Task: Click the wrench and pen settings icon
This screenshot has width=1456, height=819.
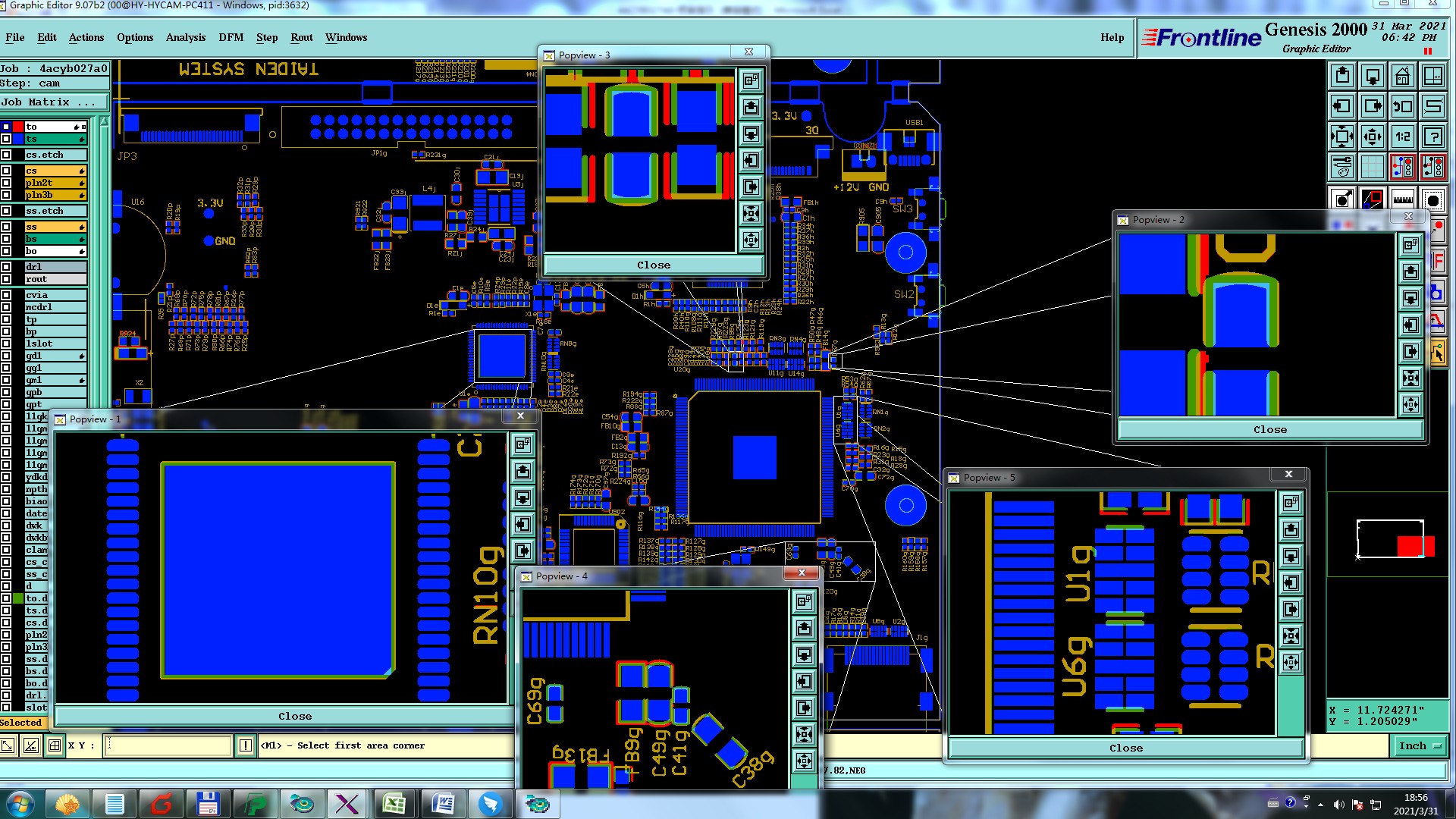Action: [1342, 166]
